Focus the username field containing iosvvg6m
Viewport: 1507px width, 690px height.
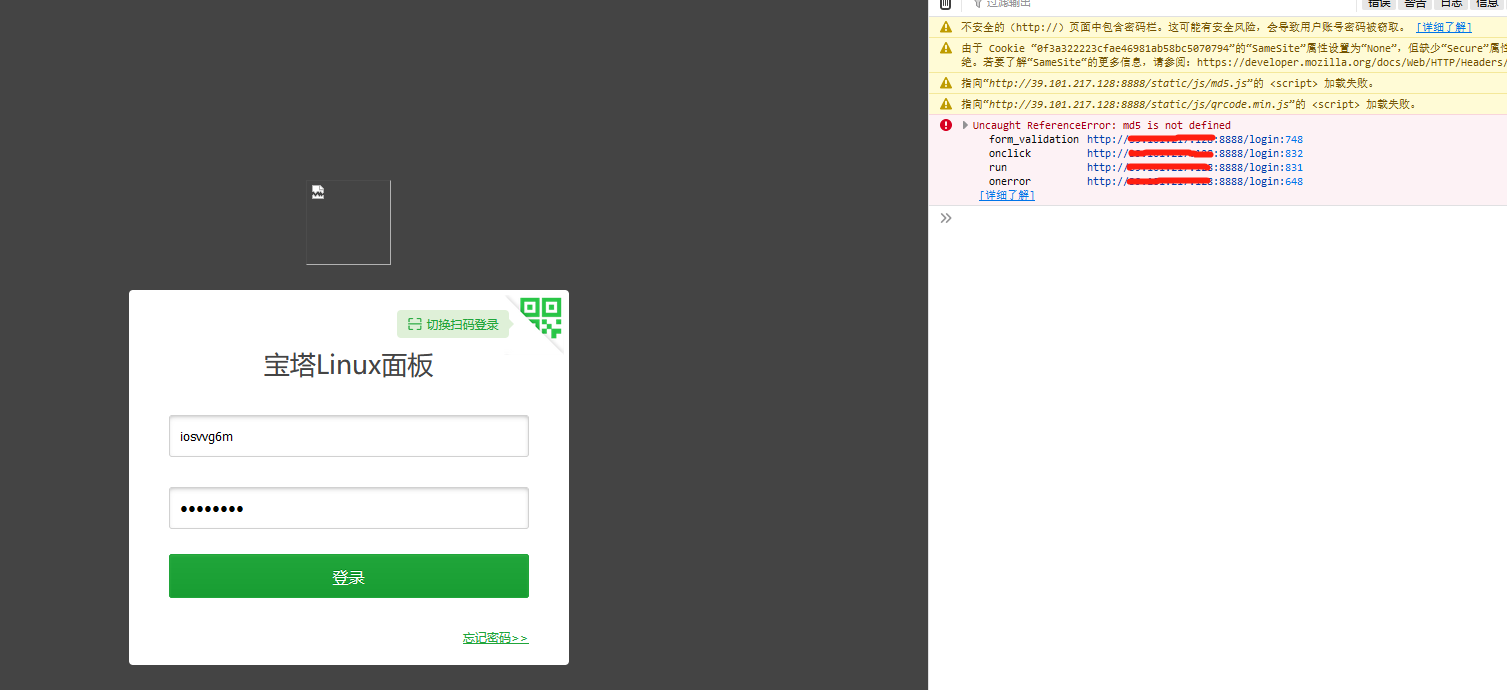(x=349, y=436)
